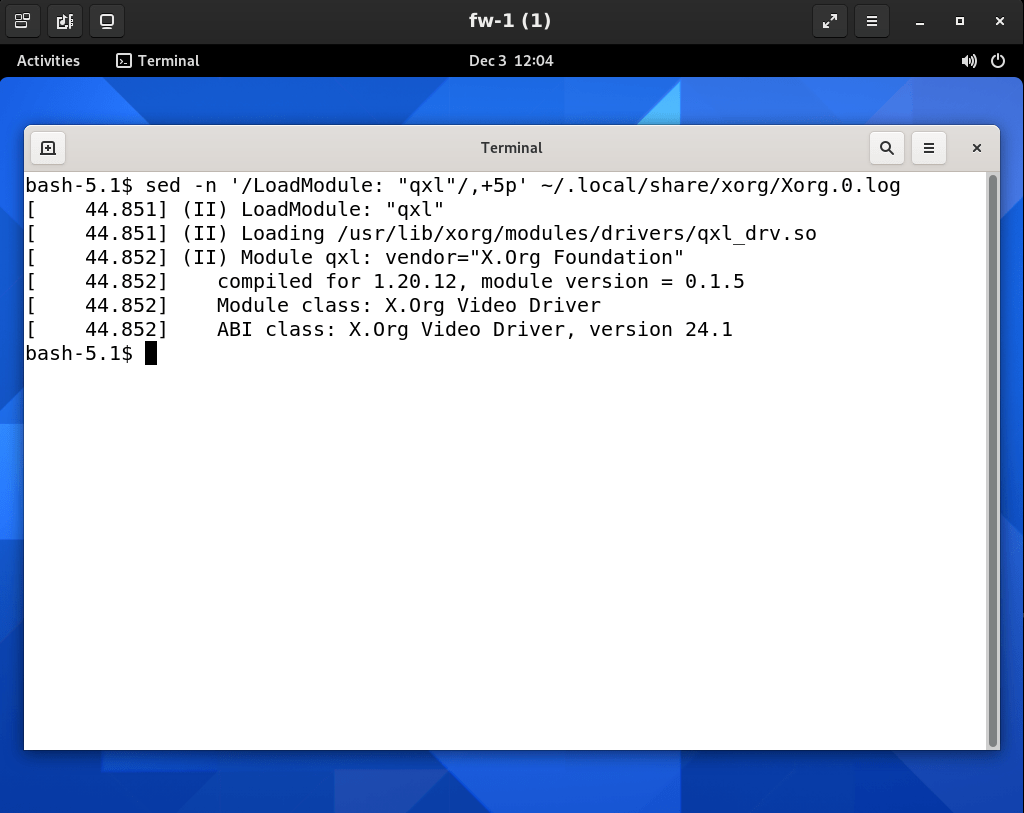Click at the bash prompt cursor

click(151, 354)
